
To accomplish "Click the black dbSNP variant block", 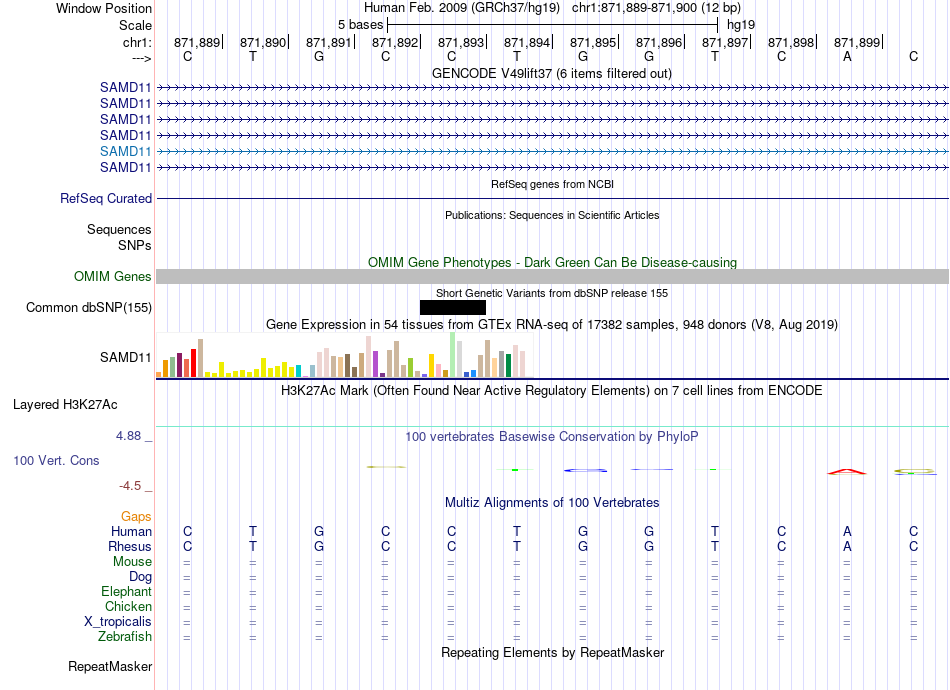I will tap(453, 308).
